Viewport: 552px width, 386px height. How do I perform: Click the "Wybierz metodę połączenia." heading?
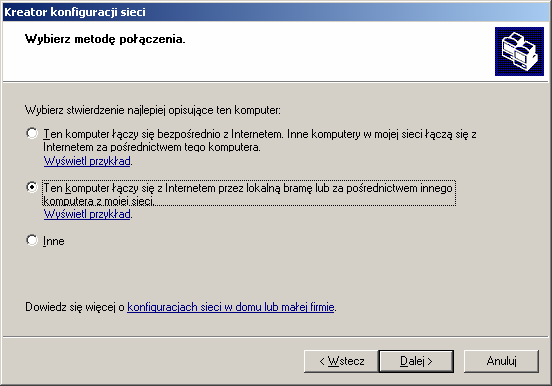point(105,39)
